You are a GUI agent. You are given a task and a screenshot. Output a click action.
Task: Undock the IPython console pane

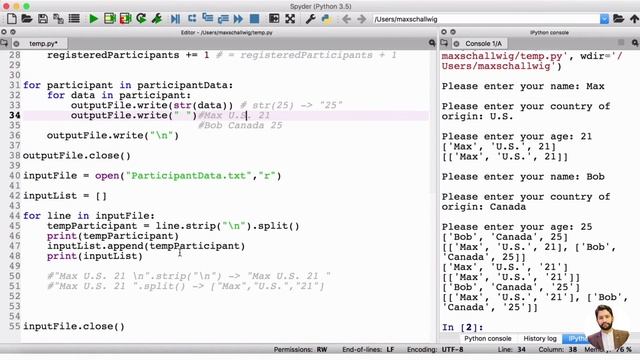coord(453,32)
